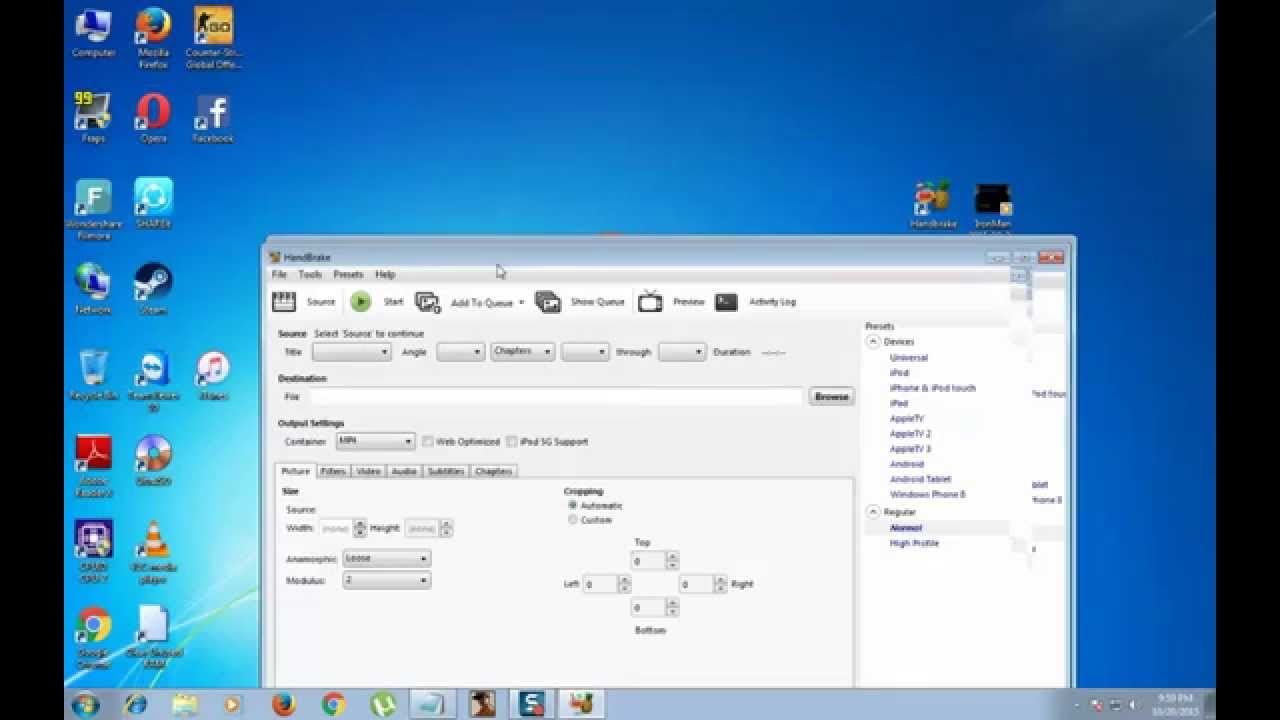1280x720 pixels.
Task: Switch to the Video tab
Action: coord(368,471)
